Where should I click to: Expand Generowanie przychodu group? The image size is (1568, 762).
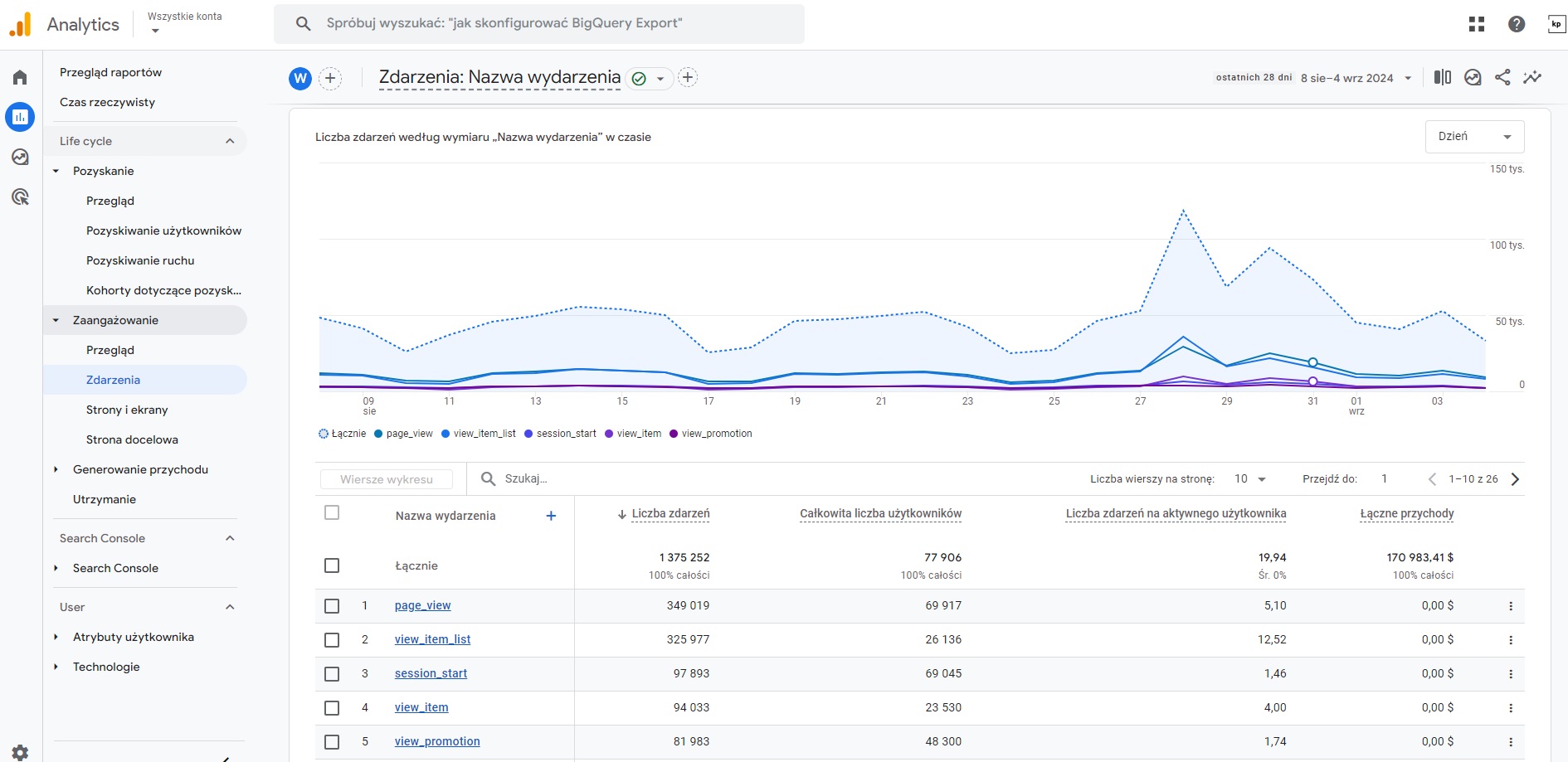(x=56, y=469)
